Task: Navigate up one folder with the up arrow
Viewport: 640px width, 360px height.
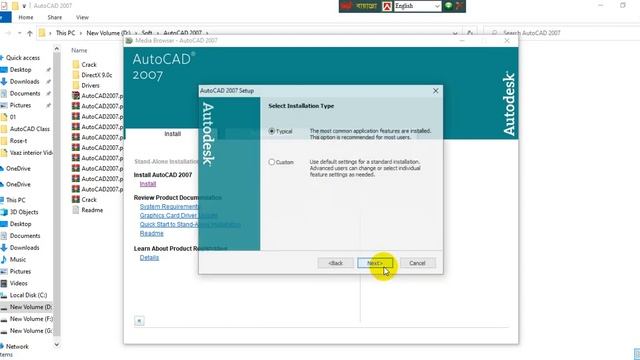Action: pyautogui.click(x=29, y=33)
